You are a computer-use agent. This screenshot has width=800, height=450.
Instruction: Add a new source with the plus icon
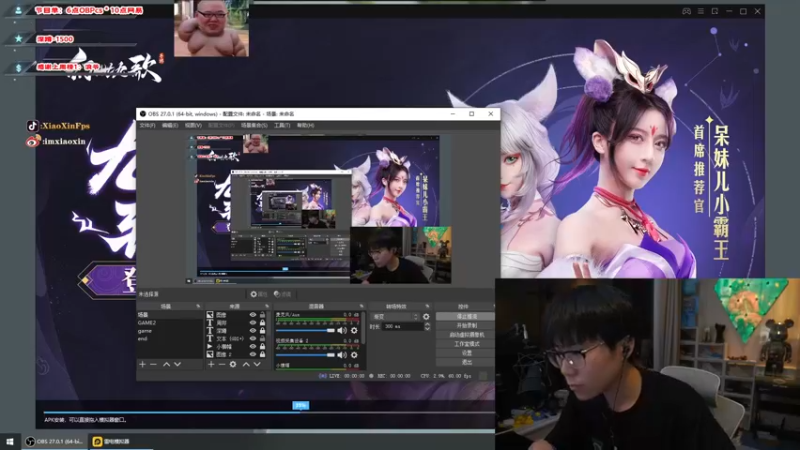pyautogui.click(x=211, y=364)
